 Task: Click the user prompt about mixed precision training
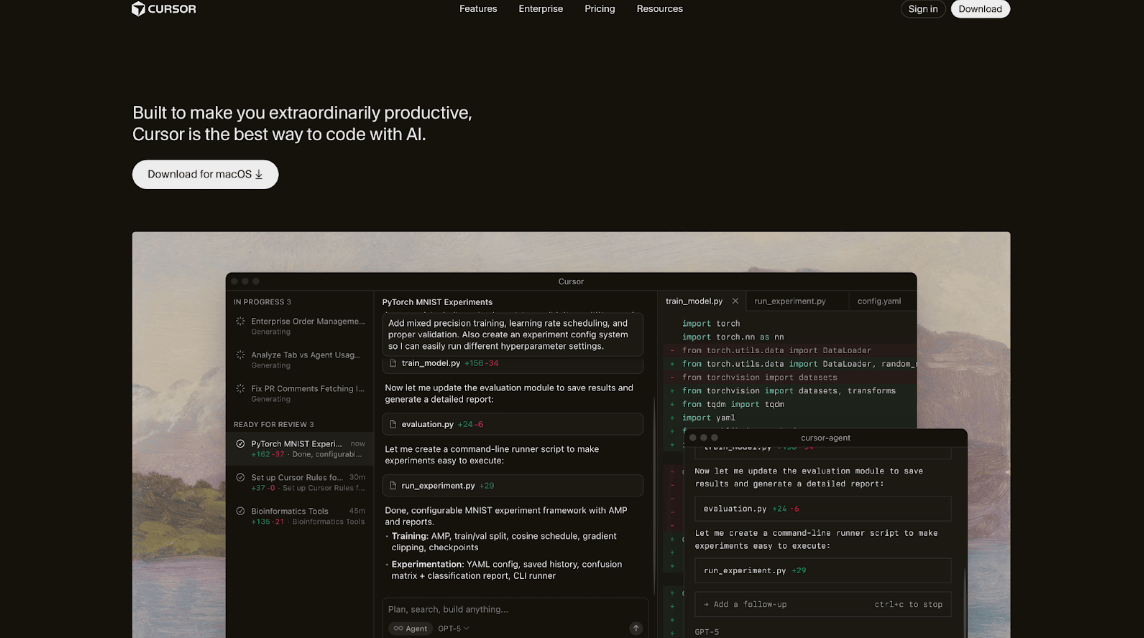point(512,335)
